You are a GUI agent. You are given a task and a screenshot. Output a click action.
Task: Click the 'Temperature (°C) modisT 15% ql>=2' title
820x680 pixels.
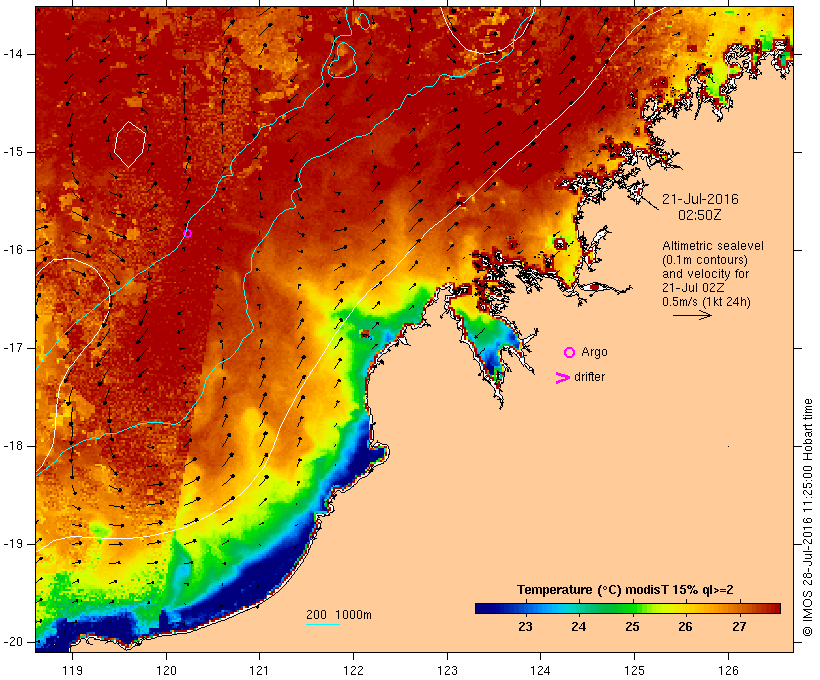pos(625,590)
